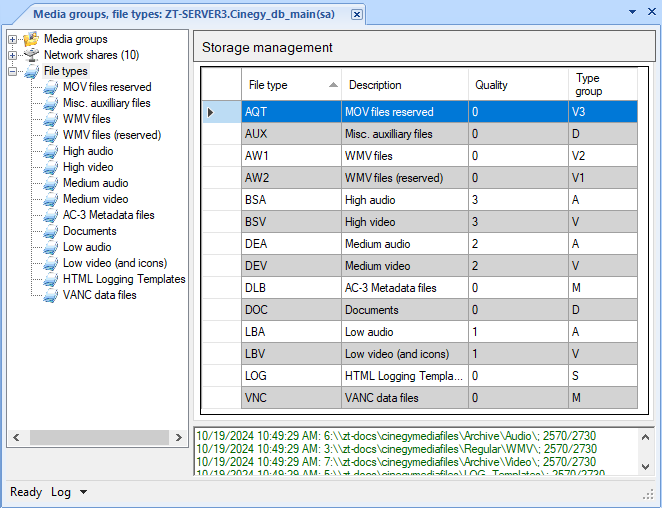
Task: Click the icon next to Documents
Action: 50,231
